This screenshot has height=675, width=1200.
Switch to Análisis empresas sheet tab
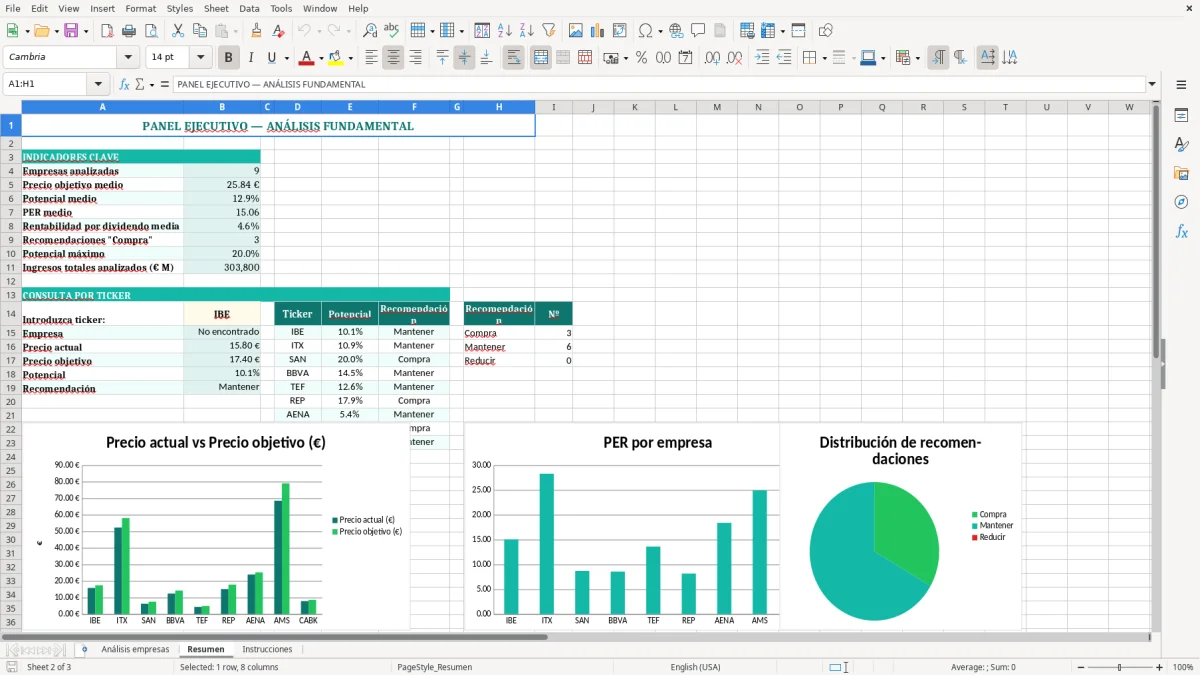tap(135, 649)
